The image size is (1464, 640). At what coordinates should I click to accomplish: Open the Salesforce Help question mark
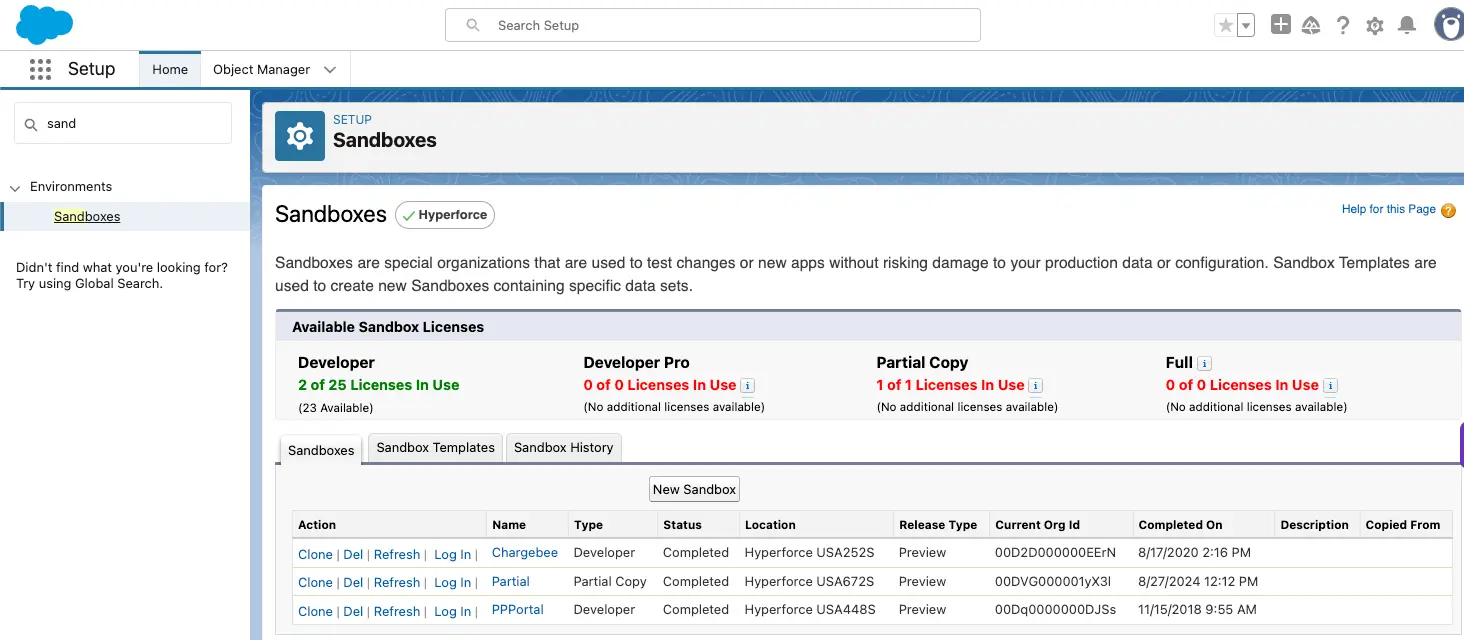(x=1343, y=25)
